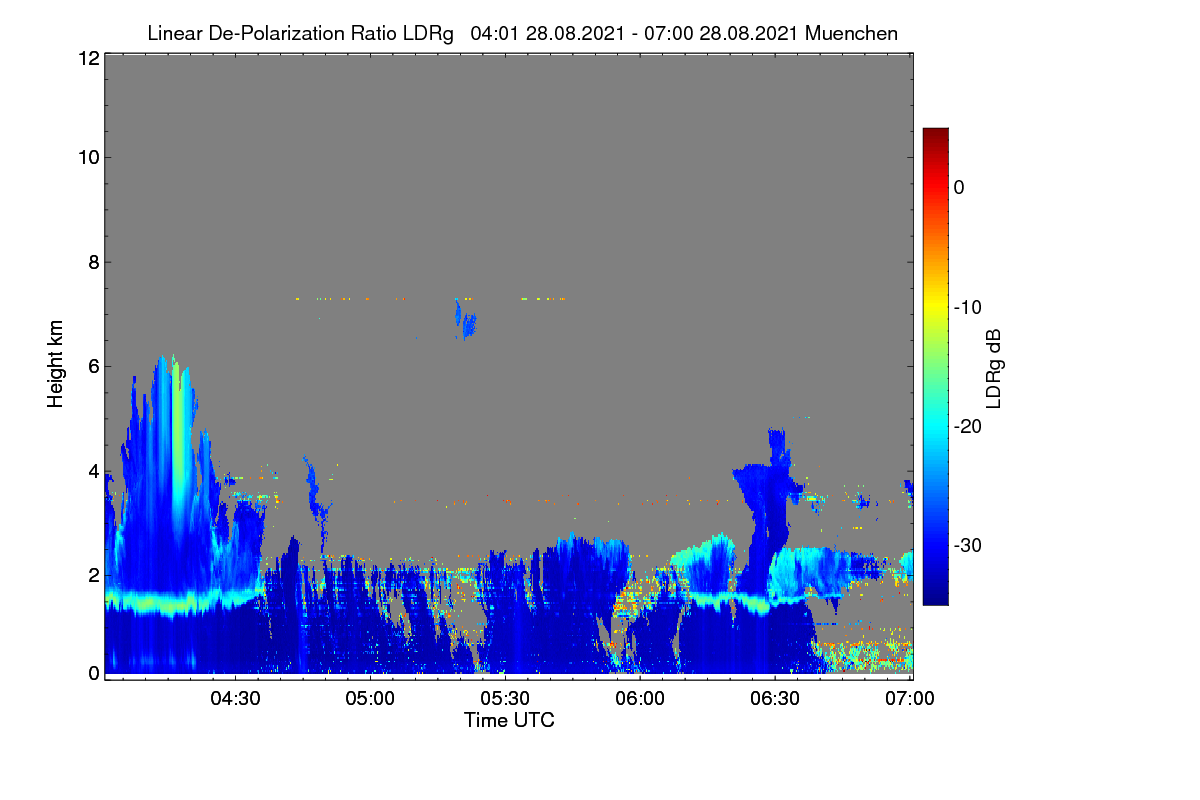
Task: Click the height tick label 2
Action: 93,574
